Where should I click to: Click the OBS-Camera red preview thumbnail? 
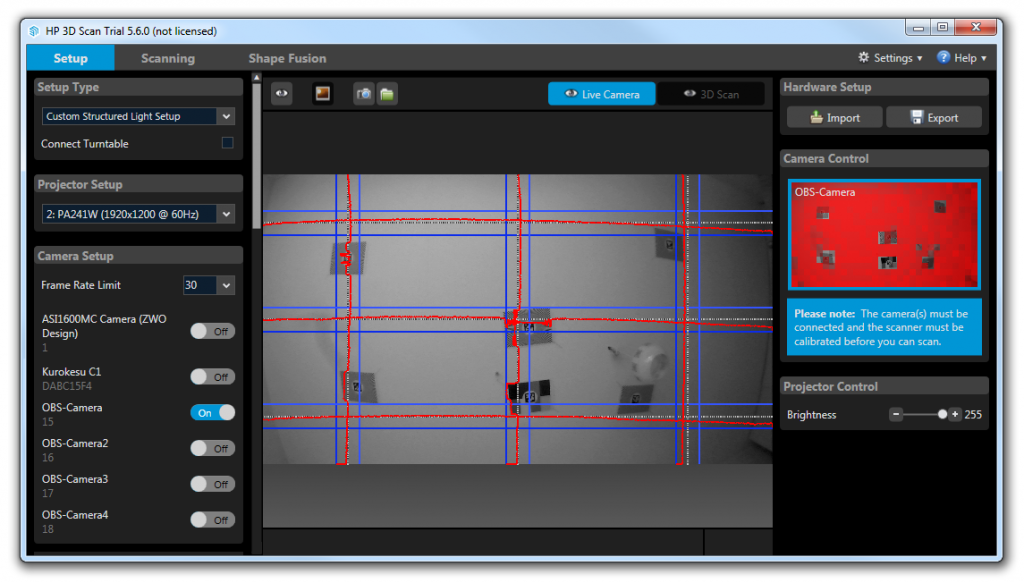884,234
